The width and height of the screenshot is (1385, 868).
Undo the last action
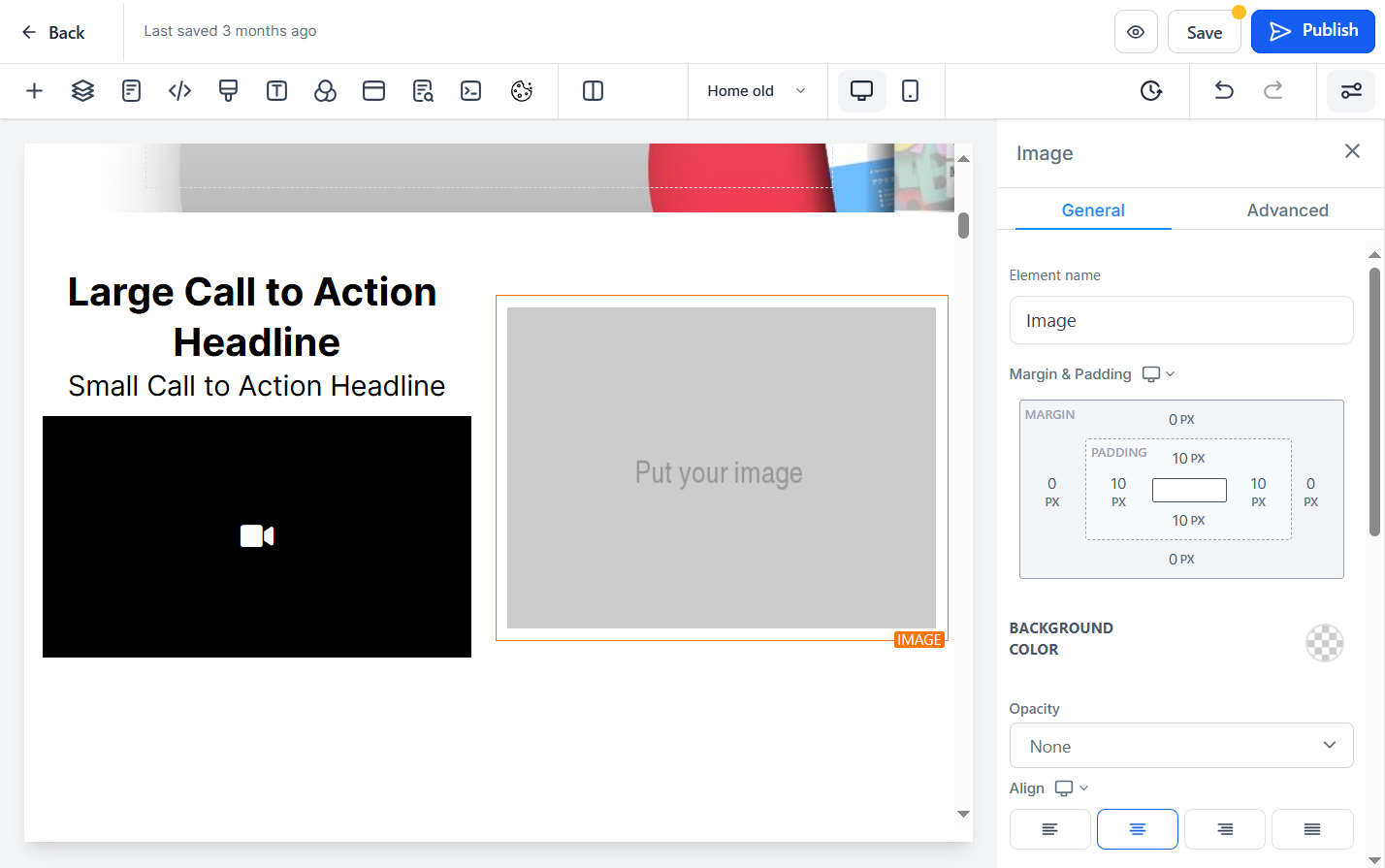click(1224, 91)
